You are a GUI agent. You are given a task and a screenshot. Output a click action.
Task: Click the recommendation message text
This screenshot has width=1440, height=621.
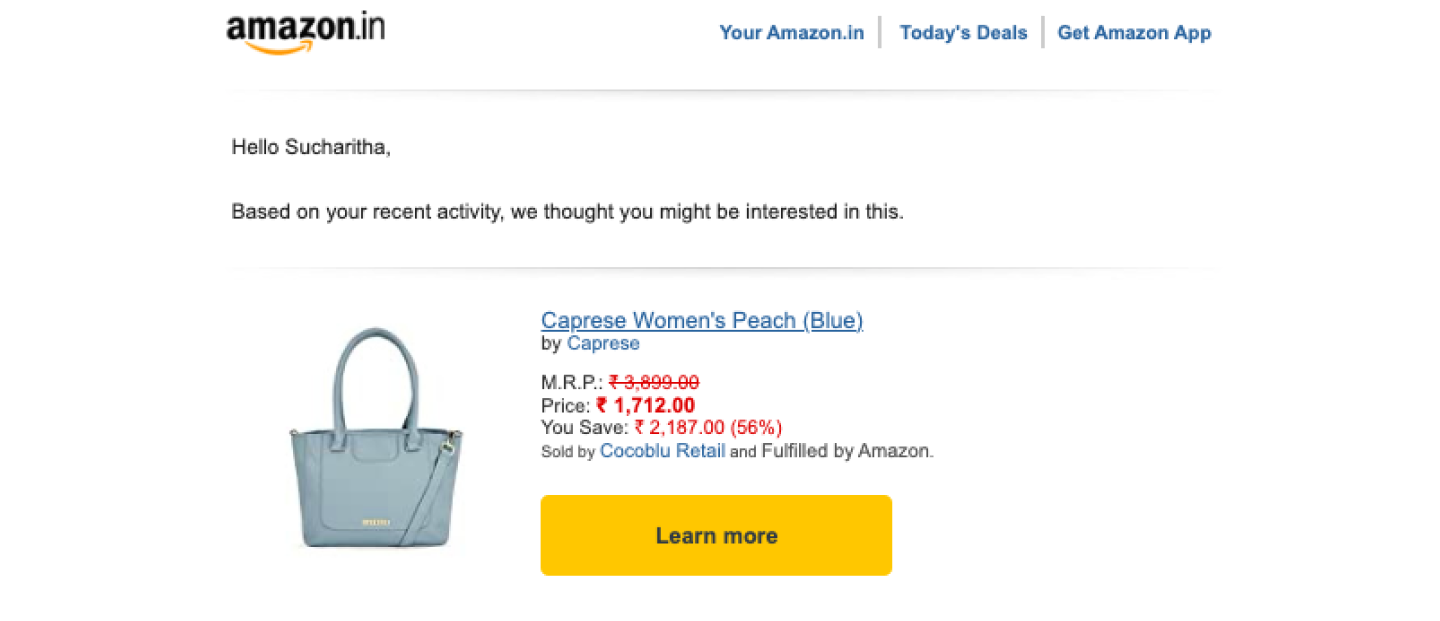click(x=568, y=211)
